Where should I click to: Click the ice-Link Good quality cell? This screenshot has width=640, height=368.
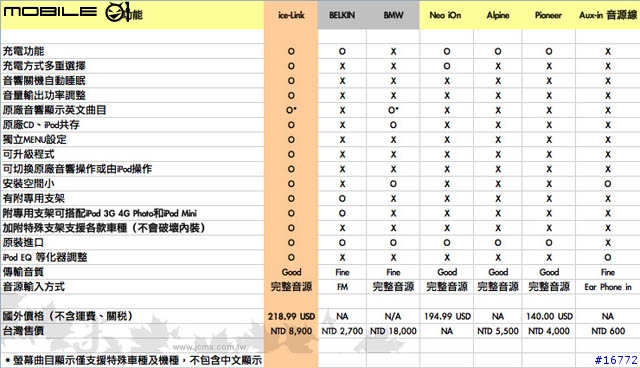[291, 272]
